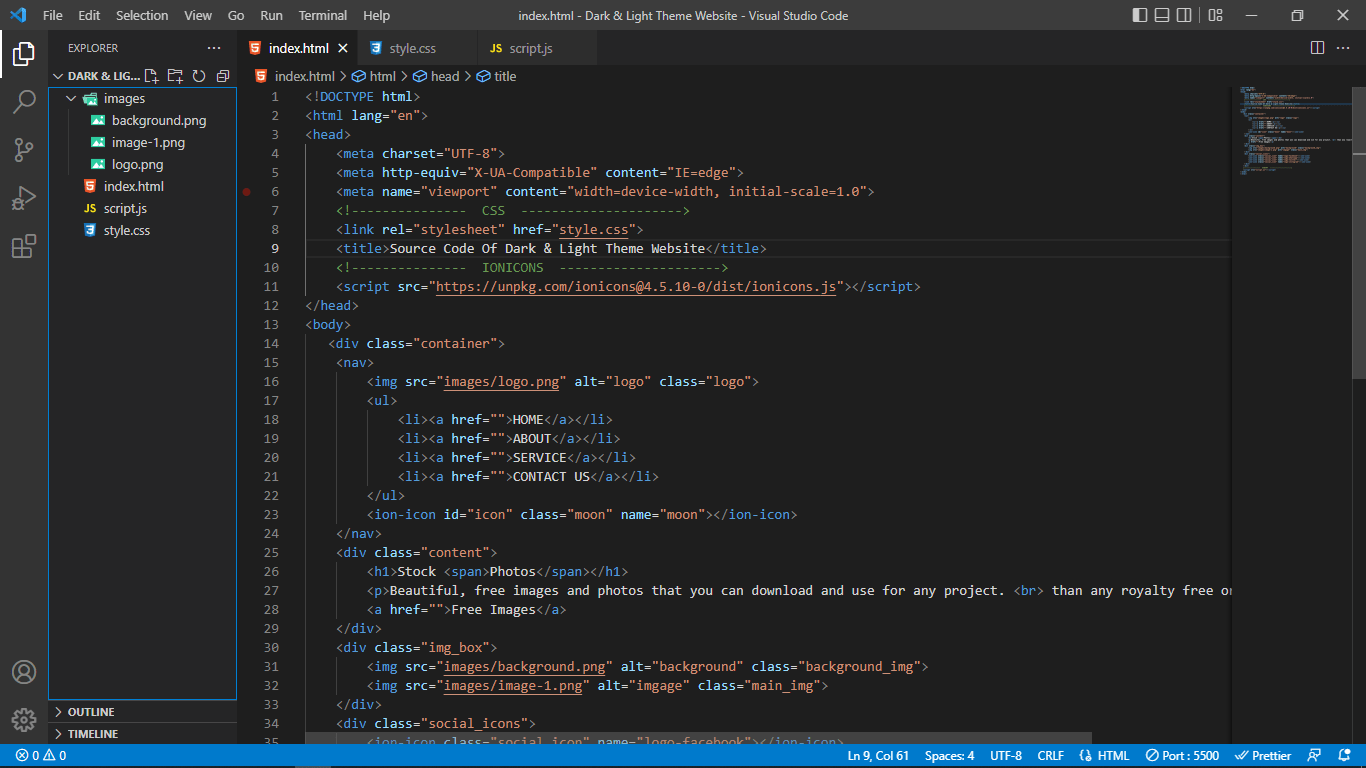The image size is (1366, 768).
Task: Open editor more actions ellipsis
Action: point(1345,48)
